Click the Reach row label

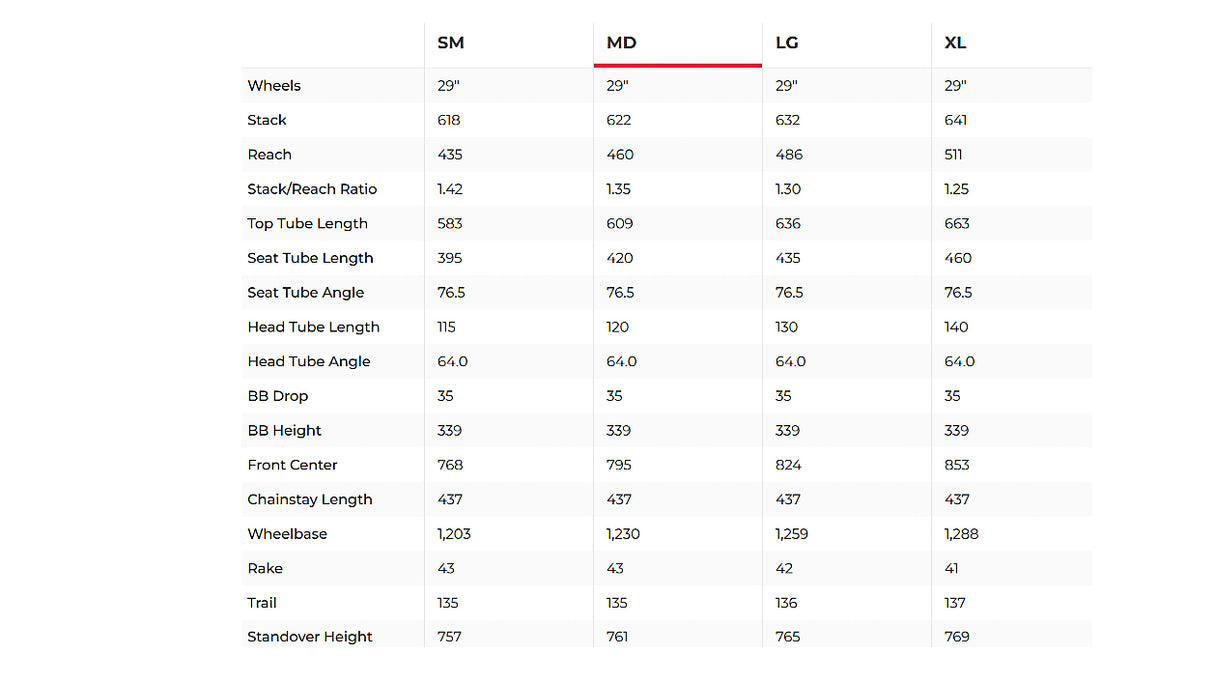tap(270, 155)
